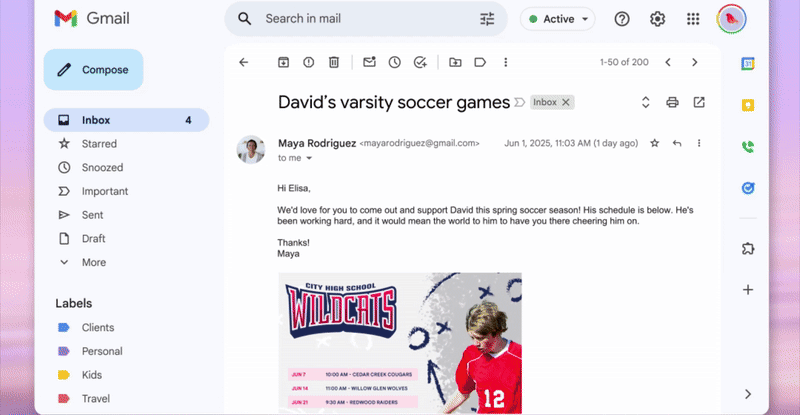The width and height of the screenshot is (800, 415).
Task: Toggle importance marker beside subject
Action: pos(519,102)
